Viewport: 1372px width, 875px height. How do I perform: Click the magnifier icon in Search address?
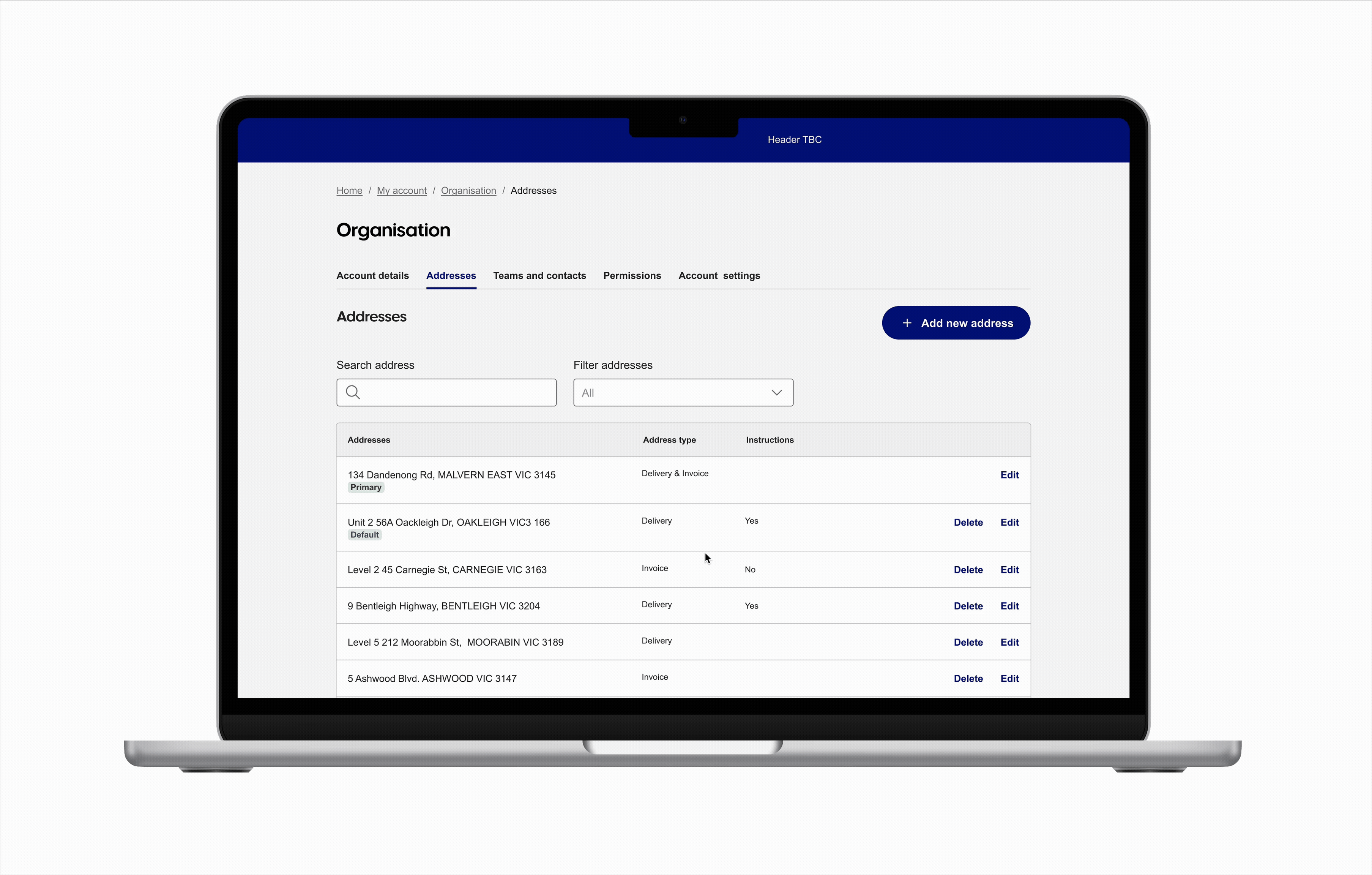click(353, 392)
